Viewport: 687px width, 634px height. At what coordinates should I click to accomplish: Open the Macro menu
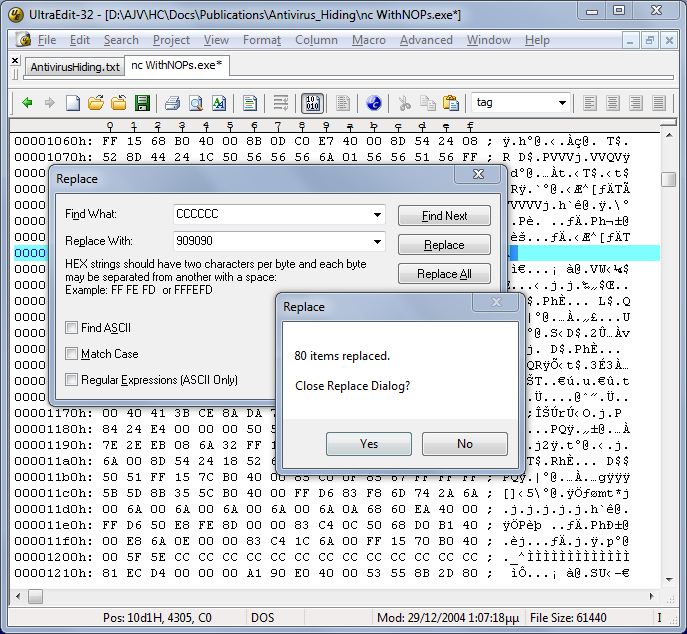pos(368,40)
